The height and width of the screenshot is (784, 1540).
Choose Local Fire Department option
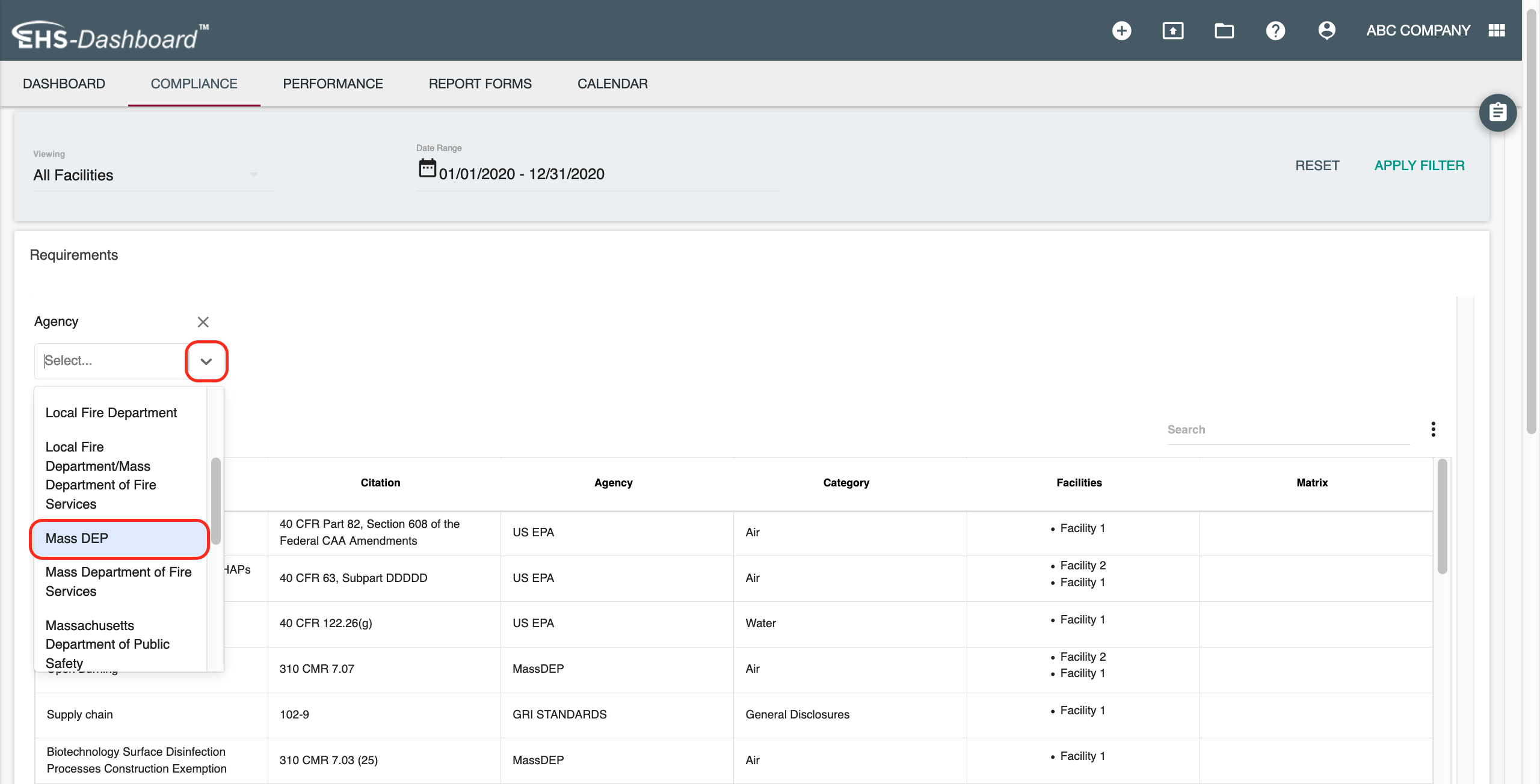[x=111, y=413]
